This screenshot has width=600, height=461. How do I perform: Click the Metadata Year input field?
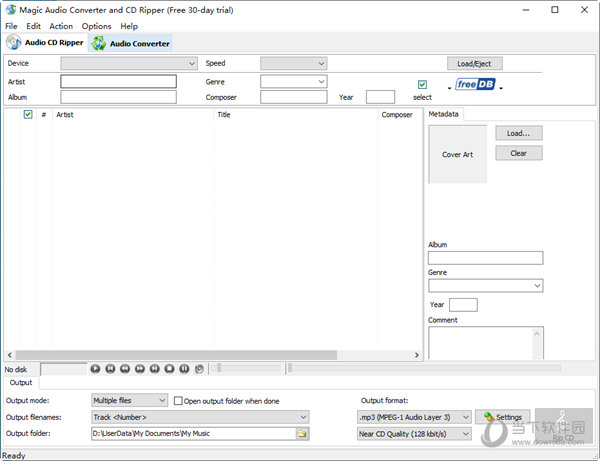click(463, 305)
